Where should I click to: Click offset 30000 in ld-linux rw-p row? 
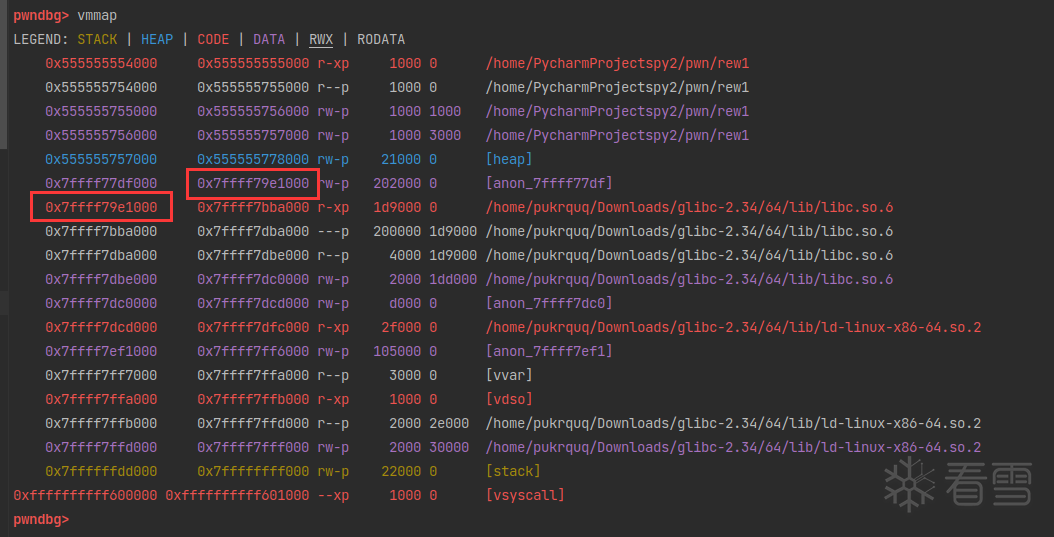(x=449, y=447)
